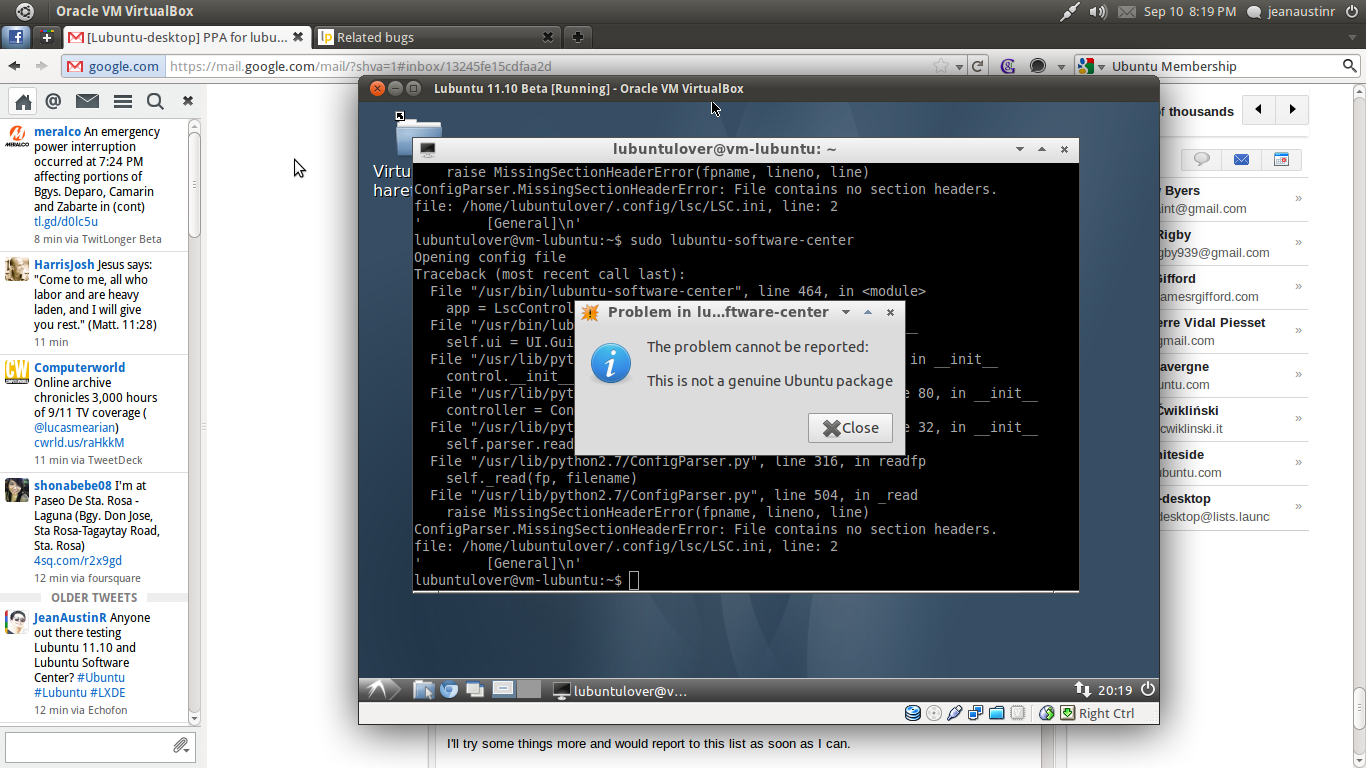Click the lists icon in Twitter sidebar
The width and height of the screenshot is (1366, 768).
[122, 101]
